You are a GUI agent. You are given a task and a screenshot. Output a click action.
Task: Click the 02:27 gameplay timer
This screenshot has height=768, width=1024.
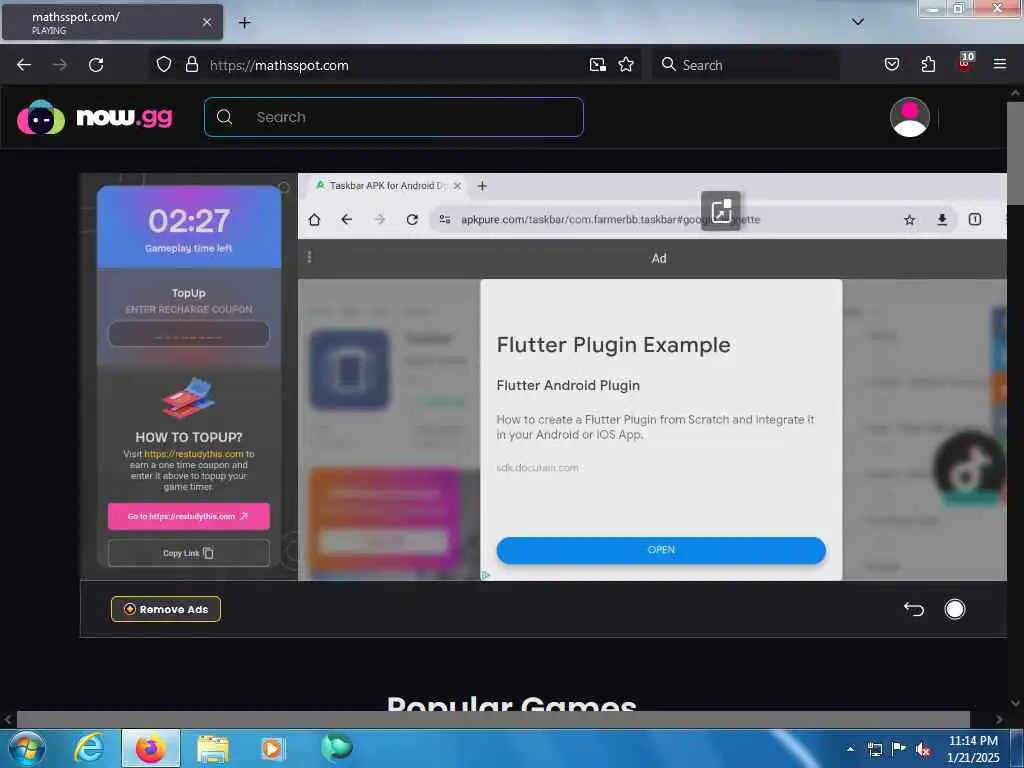click(189, 221)
